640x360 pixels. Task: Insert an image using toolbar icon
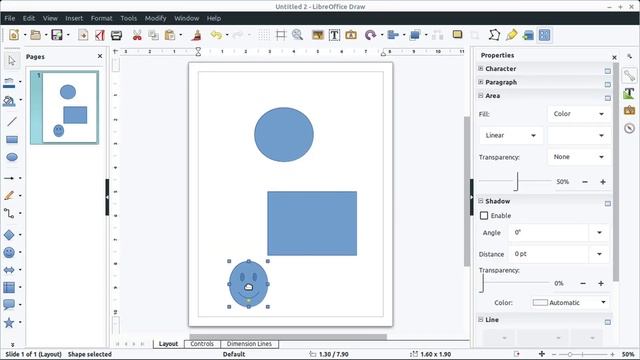click(318, 35)
